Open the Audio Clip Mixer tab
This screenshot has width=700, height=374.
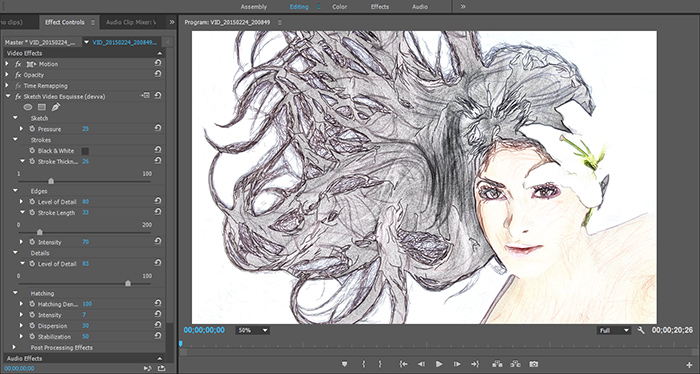[131, 22]
